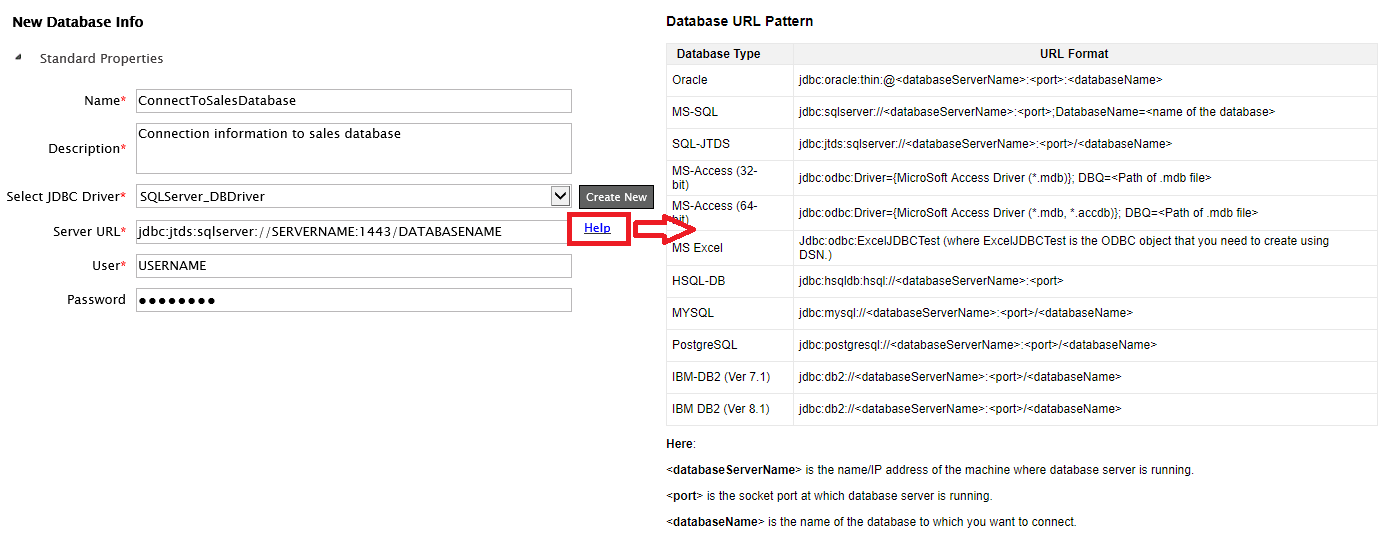Click the User input field
The image size is (1388, 538).
click(x=354, y=266)
